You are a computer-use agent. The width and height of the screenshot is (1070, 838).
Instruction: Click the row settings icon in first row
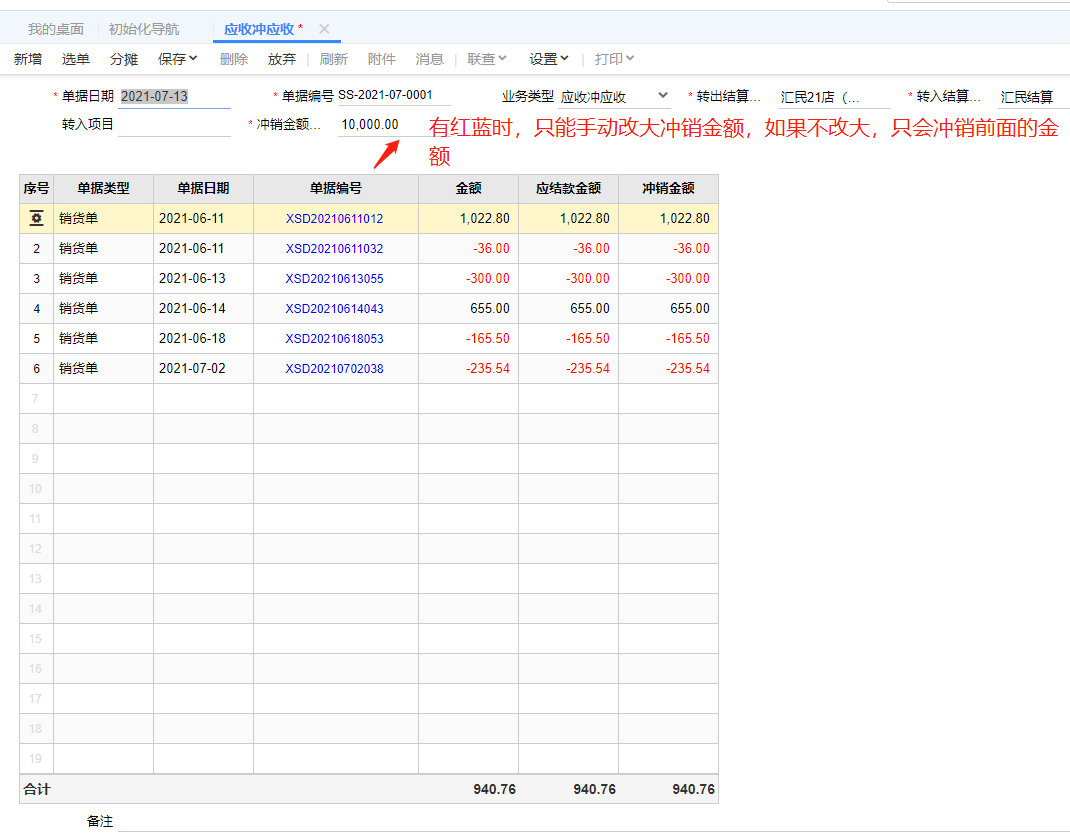tap(37, 218)
